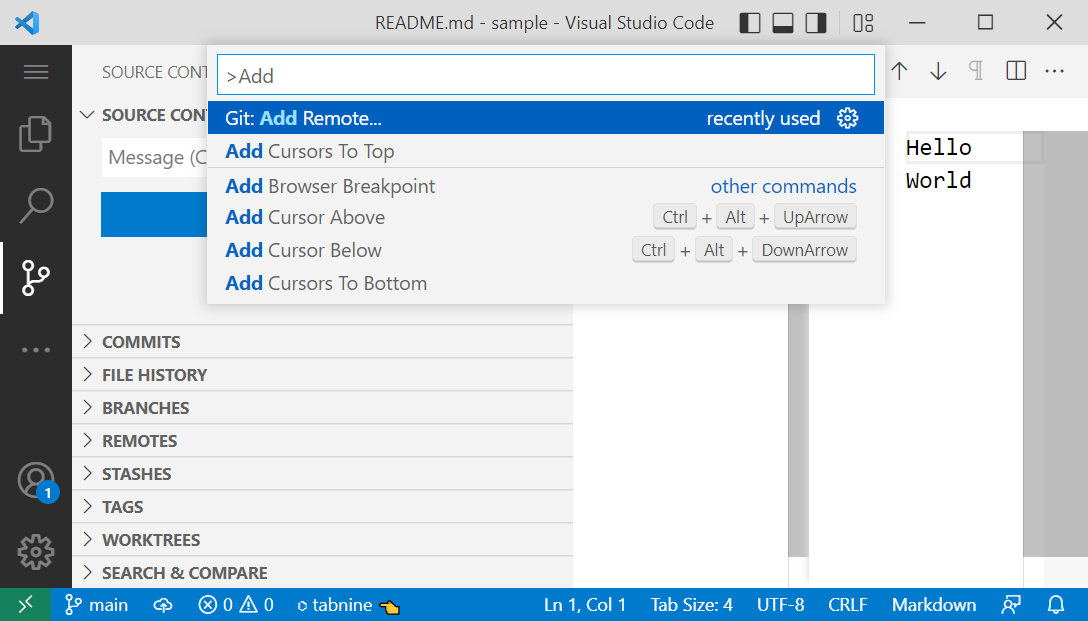
Task: Open the hamburger menu
Action: click(x=36, y=71)
